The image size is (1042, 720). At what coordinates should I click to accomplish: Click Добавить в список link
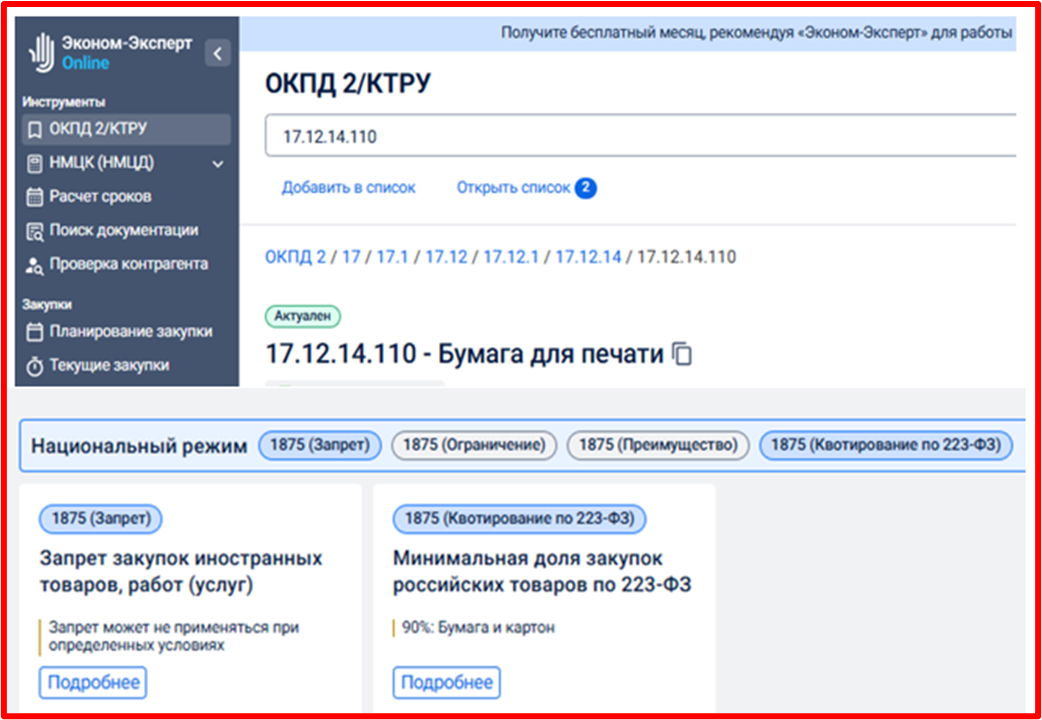click(348, 188)
